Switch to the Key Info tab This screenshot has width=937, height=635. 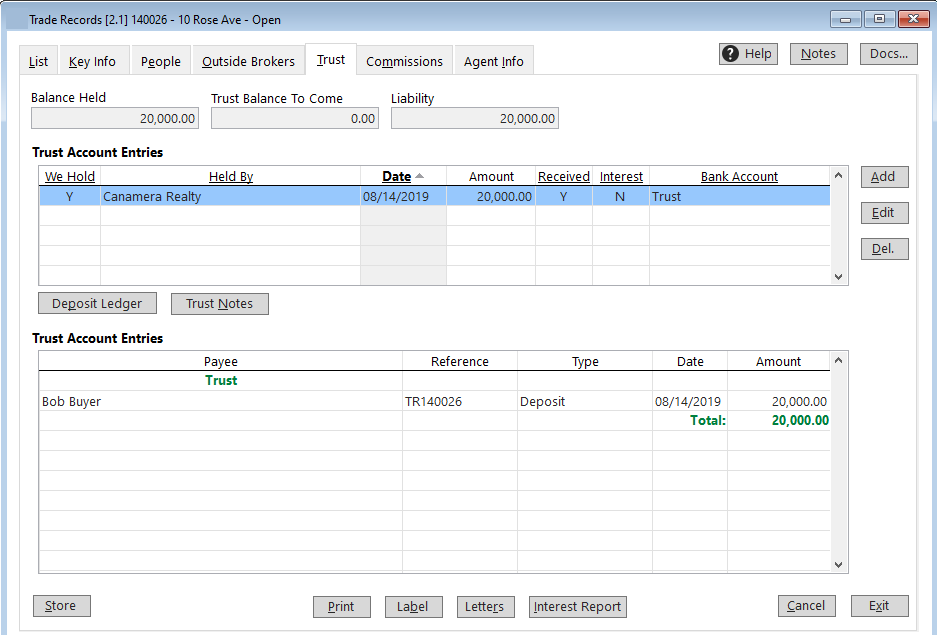click(93, 60)
